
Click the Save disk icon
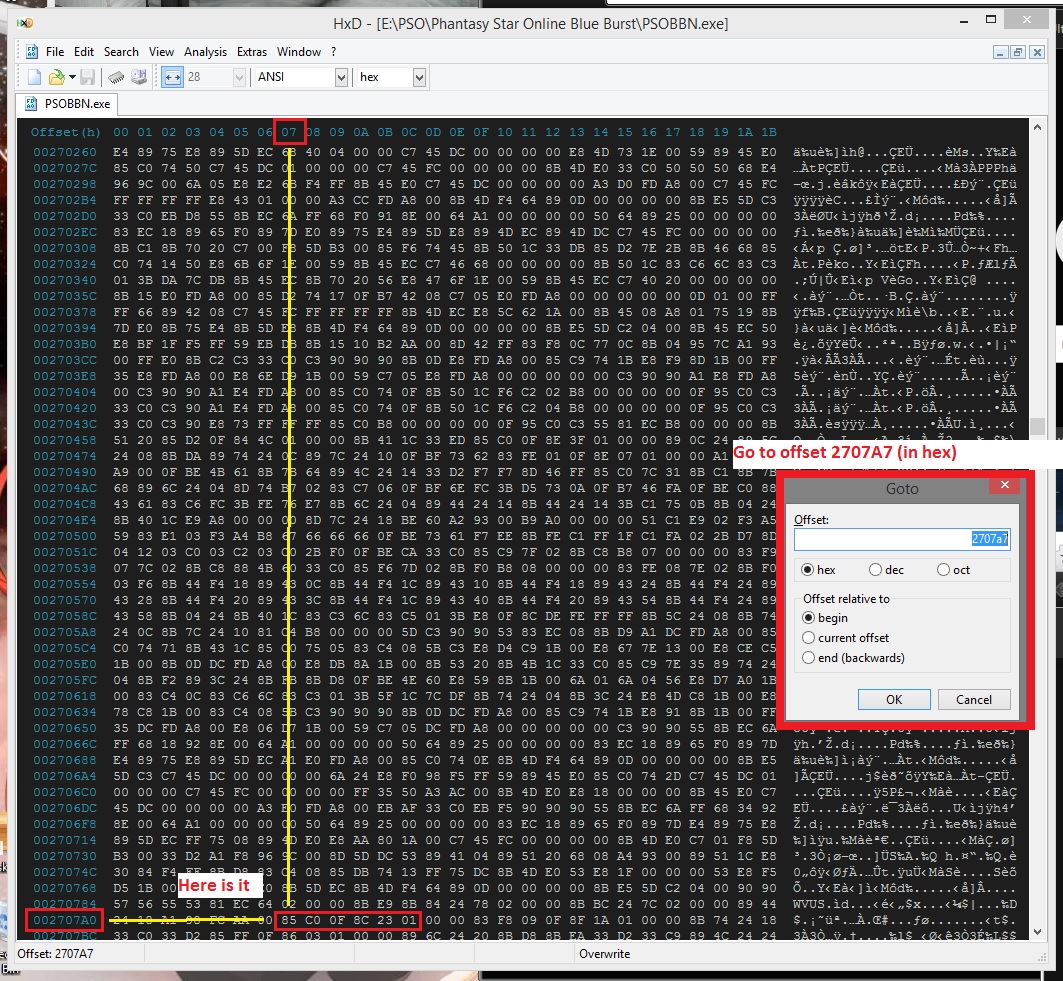(x=87, y=77)
